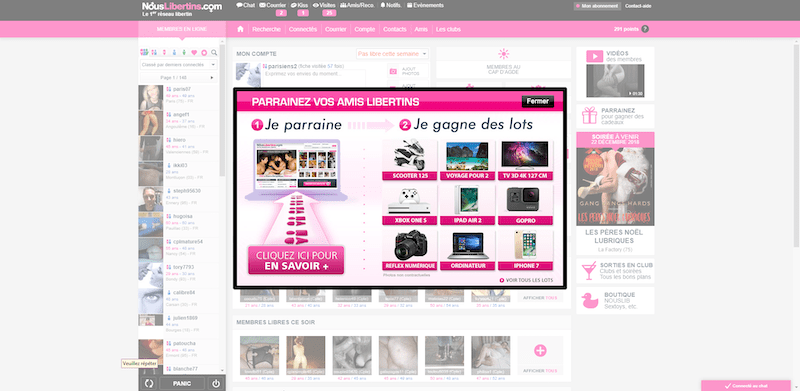Open the Notifs bell in top bar
800x391 pixels.
[391, 6]
